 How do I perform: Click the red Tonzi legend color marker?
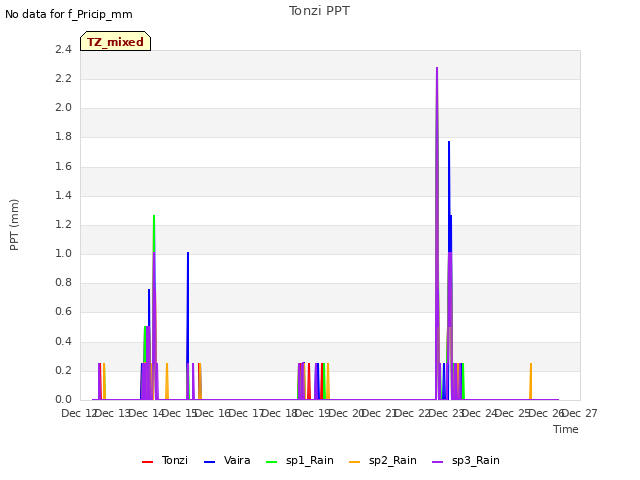point(147,462)
